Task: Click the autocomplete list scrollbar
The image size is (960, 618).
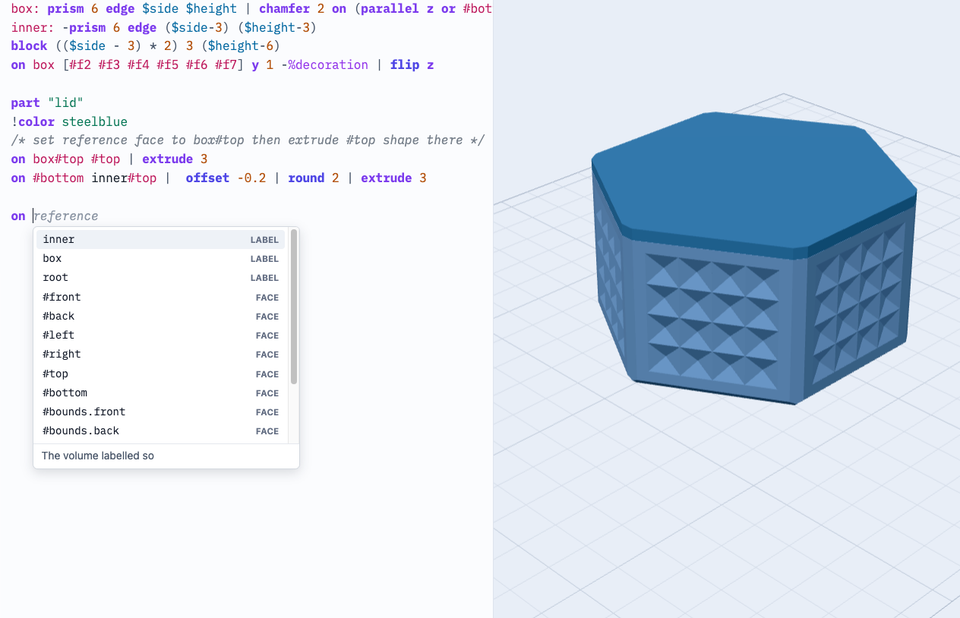Action: coord(294,306)
